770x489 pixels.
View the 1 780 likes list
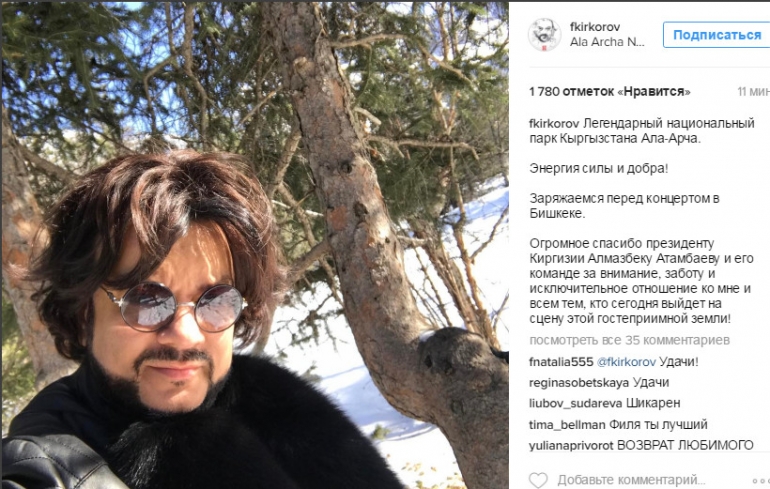(609, 92)
